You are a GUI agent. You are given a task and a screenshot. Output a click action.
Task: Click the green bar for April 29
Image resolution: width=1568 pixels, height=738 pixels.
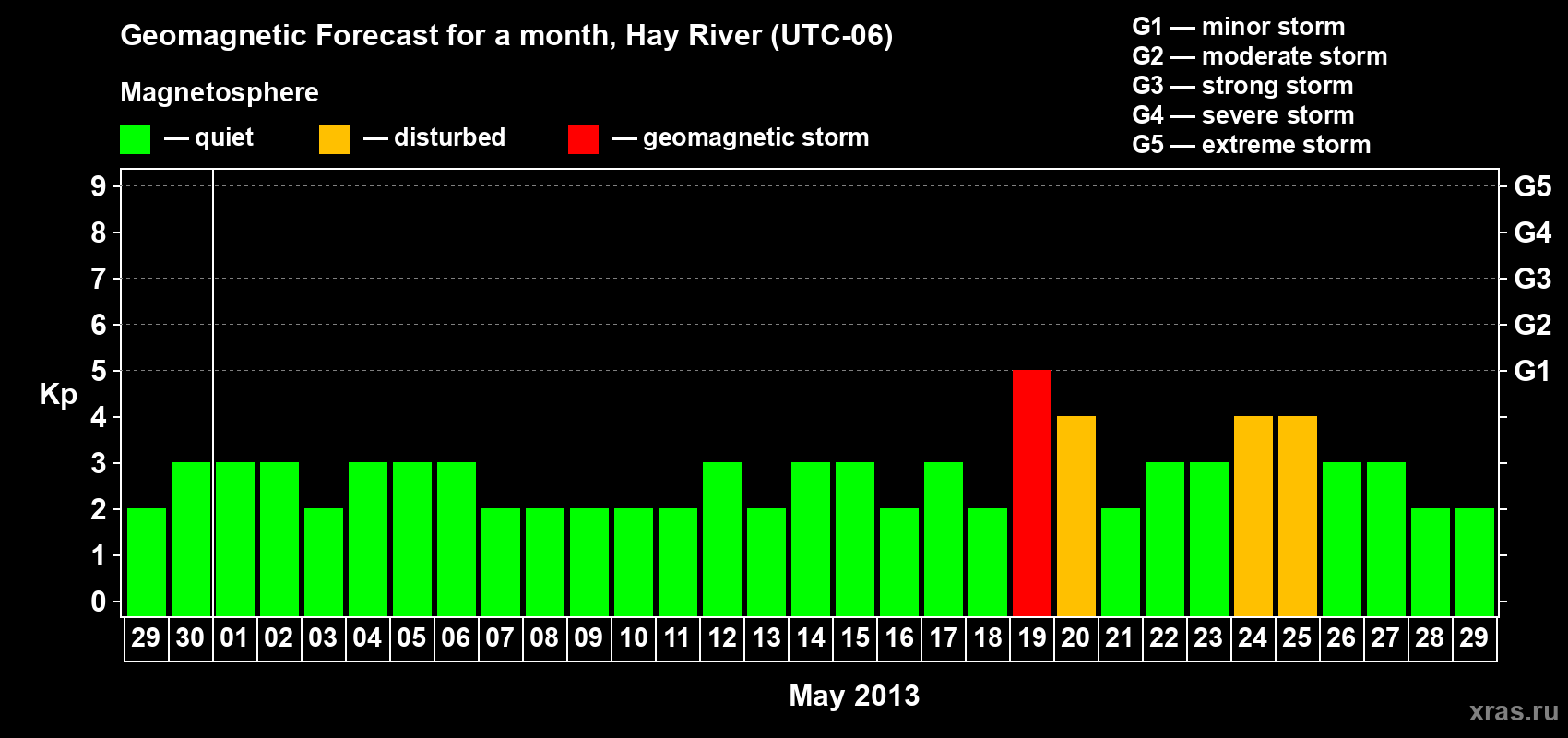click(x=147, y=562)
